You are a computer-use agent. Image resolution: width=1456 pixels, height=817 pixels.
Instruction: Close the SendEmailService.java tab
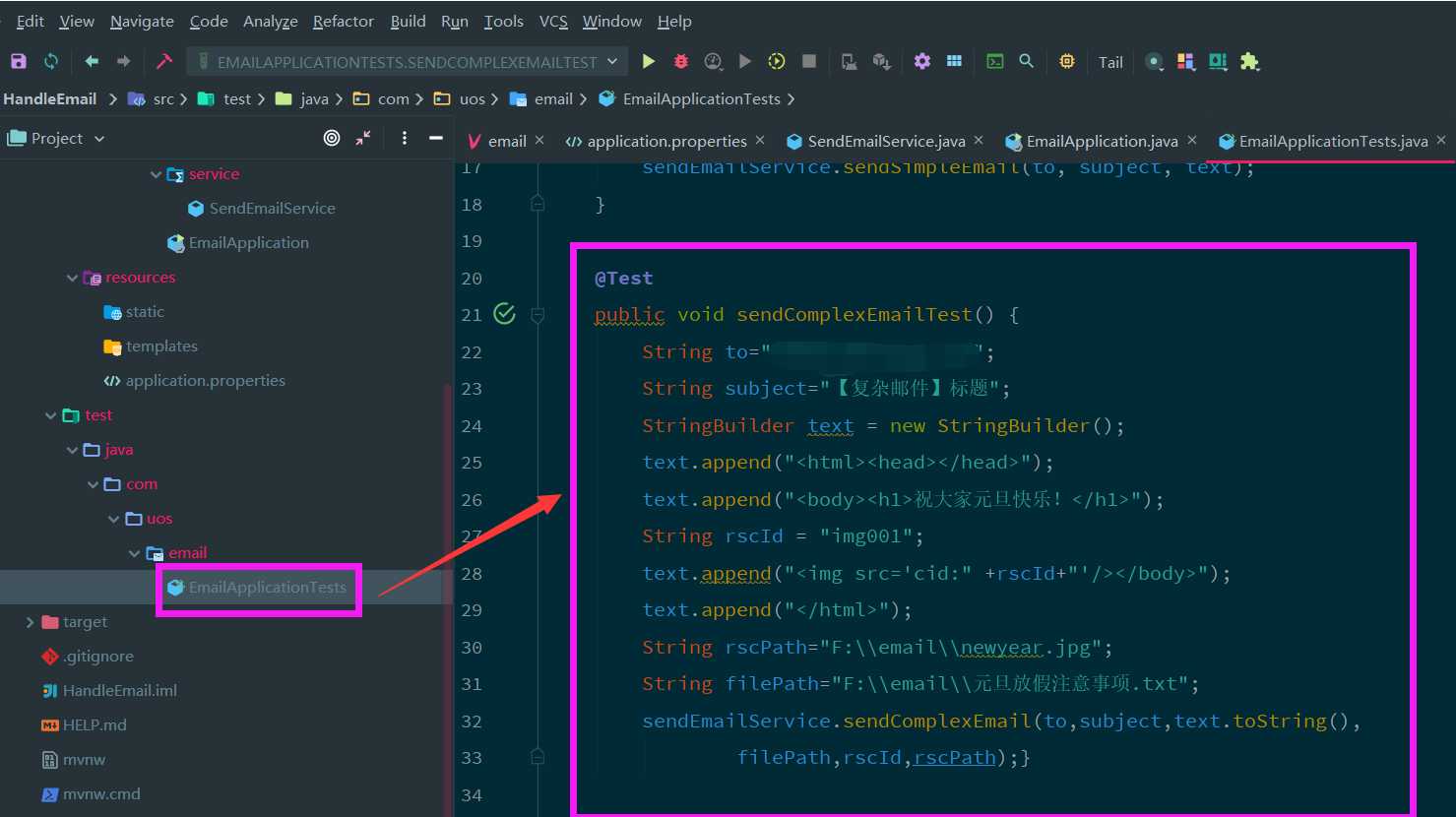pyautogui.click(x=979, y=141)
